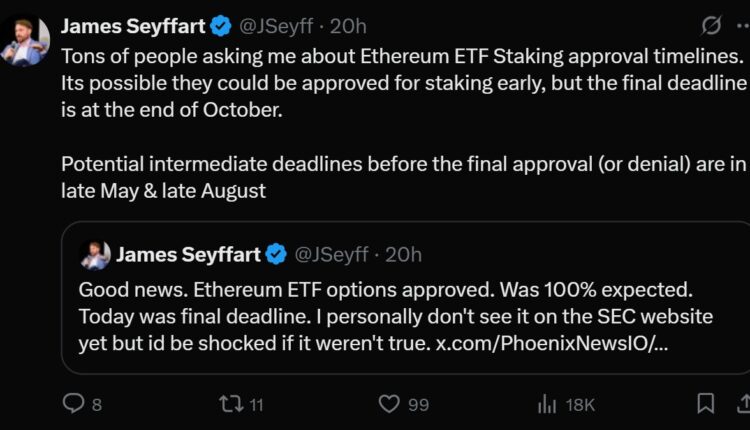Screen dimensions: 750x430
Task: Open the main tweet's 20h timestamp
Action: pyautogui.click(x=348, y=23)
